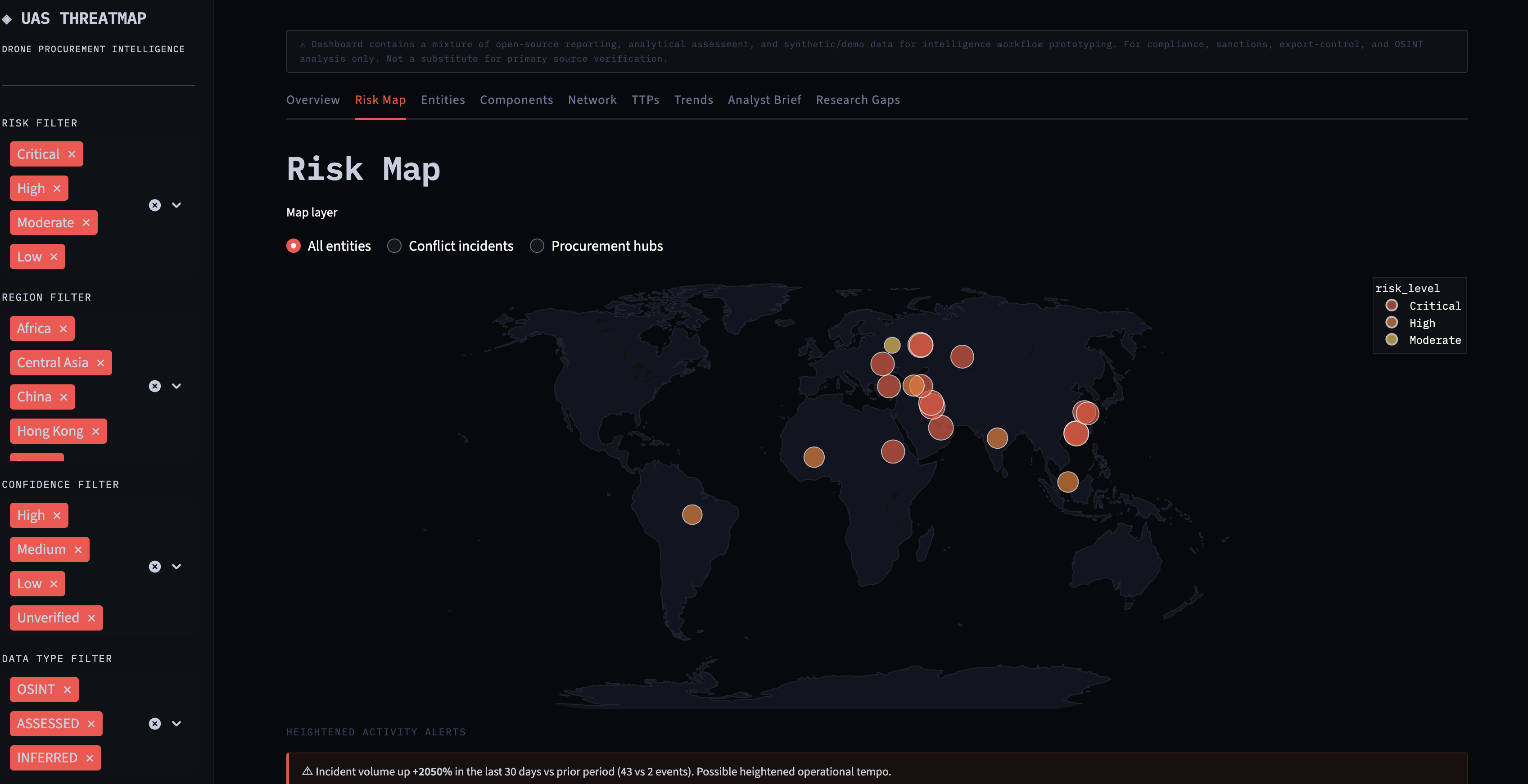This screenshot has height=784, width=1528.
Task: Click the Risk Map page title
Action: tap(364, 170)
